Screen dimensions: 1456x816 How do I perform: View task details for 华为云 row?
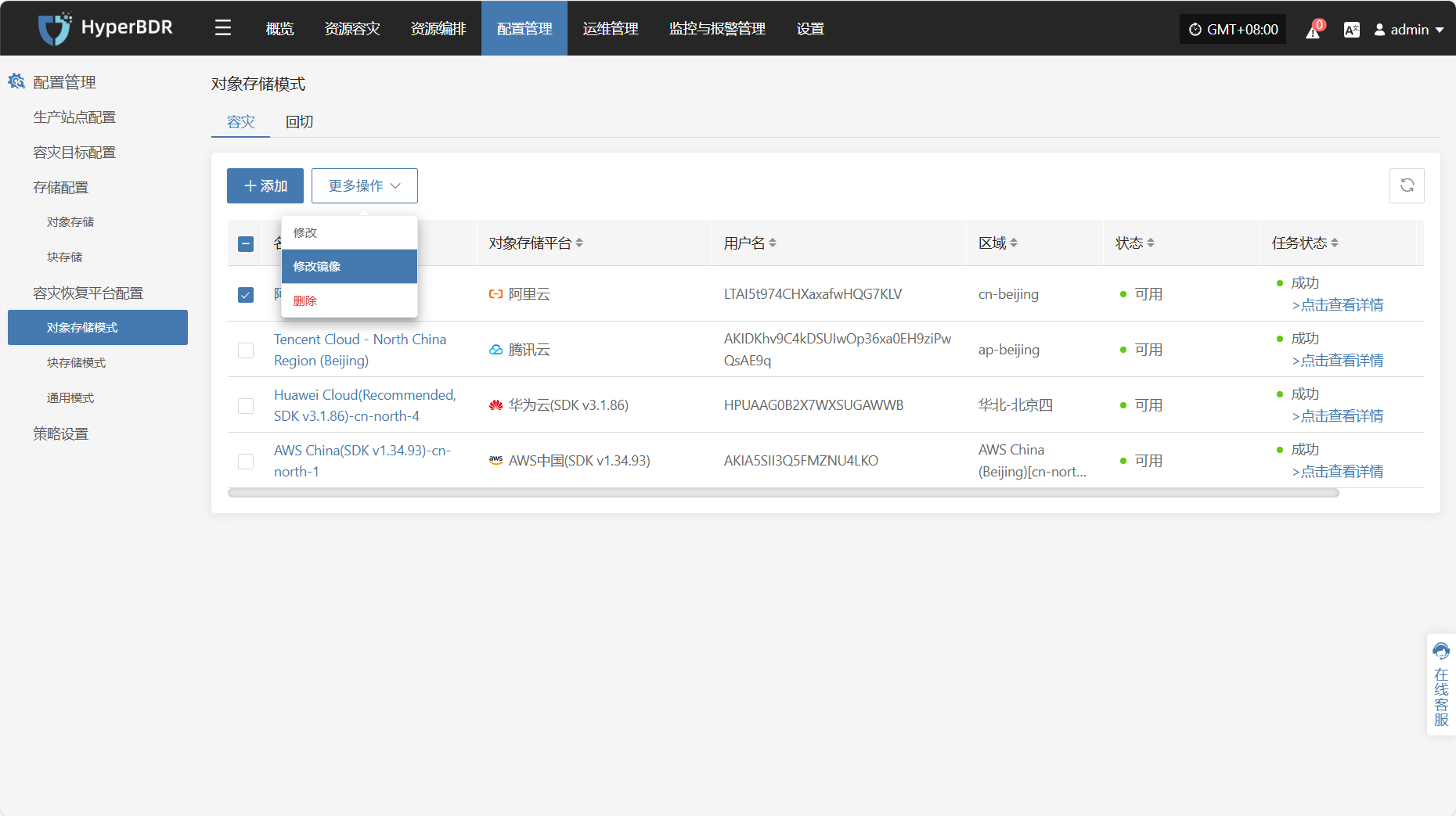pos(1338,416)
